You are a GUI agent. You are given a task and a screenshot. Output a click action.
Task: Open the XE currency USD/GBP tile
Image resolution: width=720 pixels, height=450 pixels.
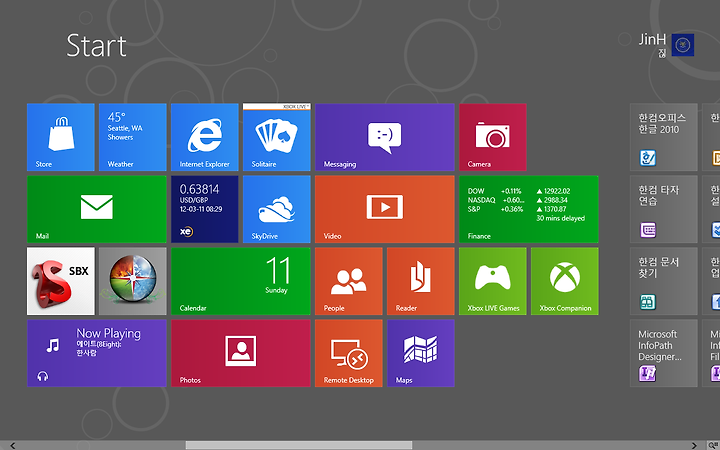205,209
